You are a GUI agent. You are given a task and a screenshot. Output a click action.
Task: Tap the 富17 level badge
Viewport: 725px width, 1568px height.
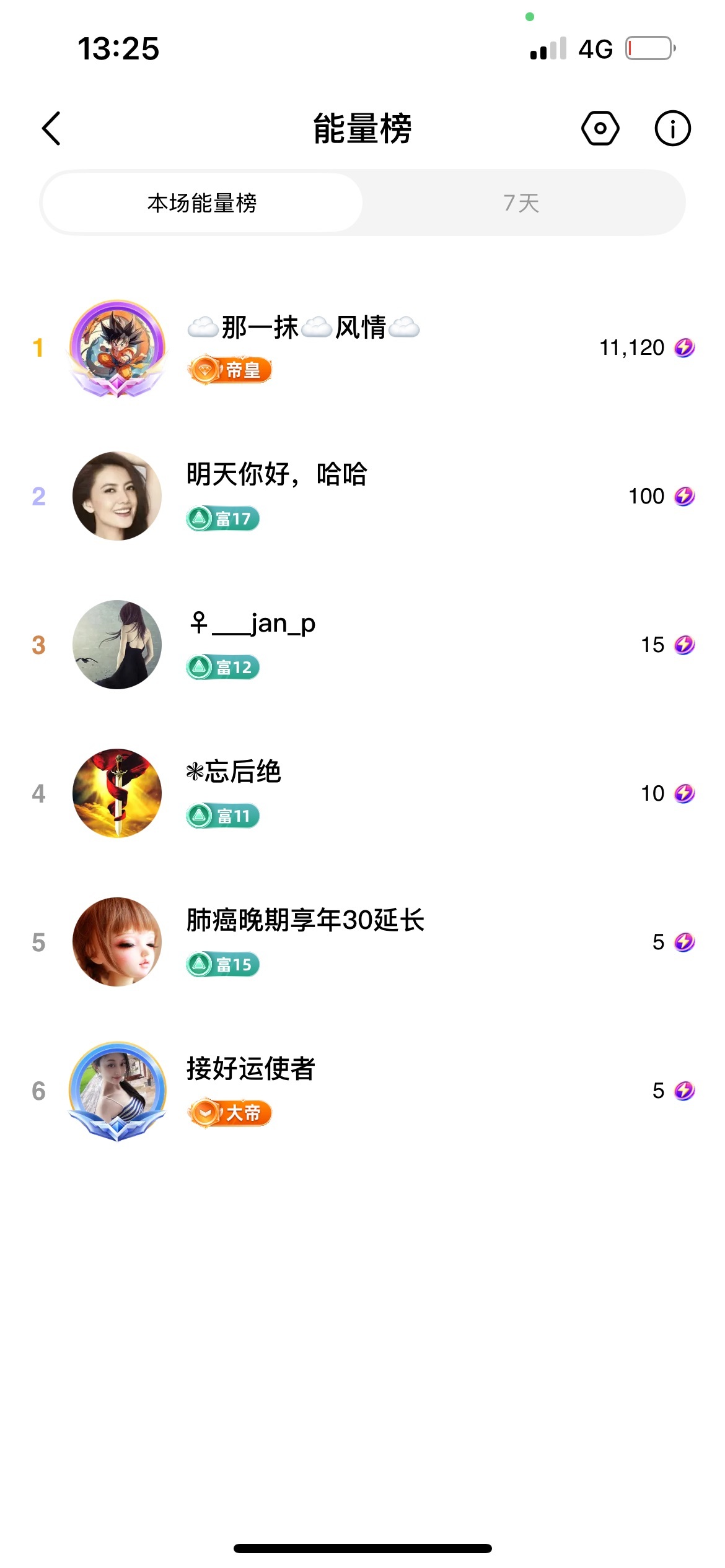(x=222, y=518)
